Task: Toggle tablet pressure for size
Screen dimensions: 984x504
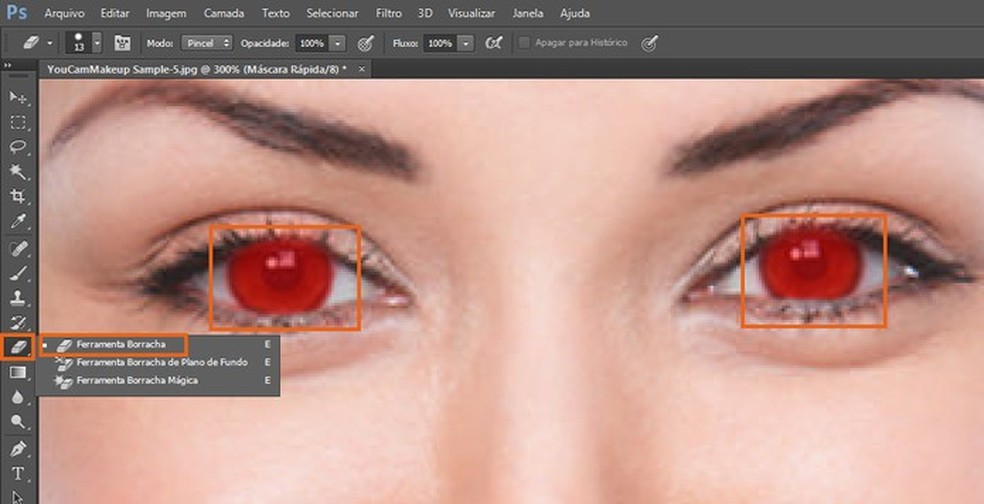Action: click(650, 43)
